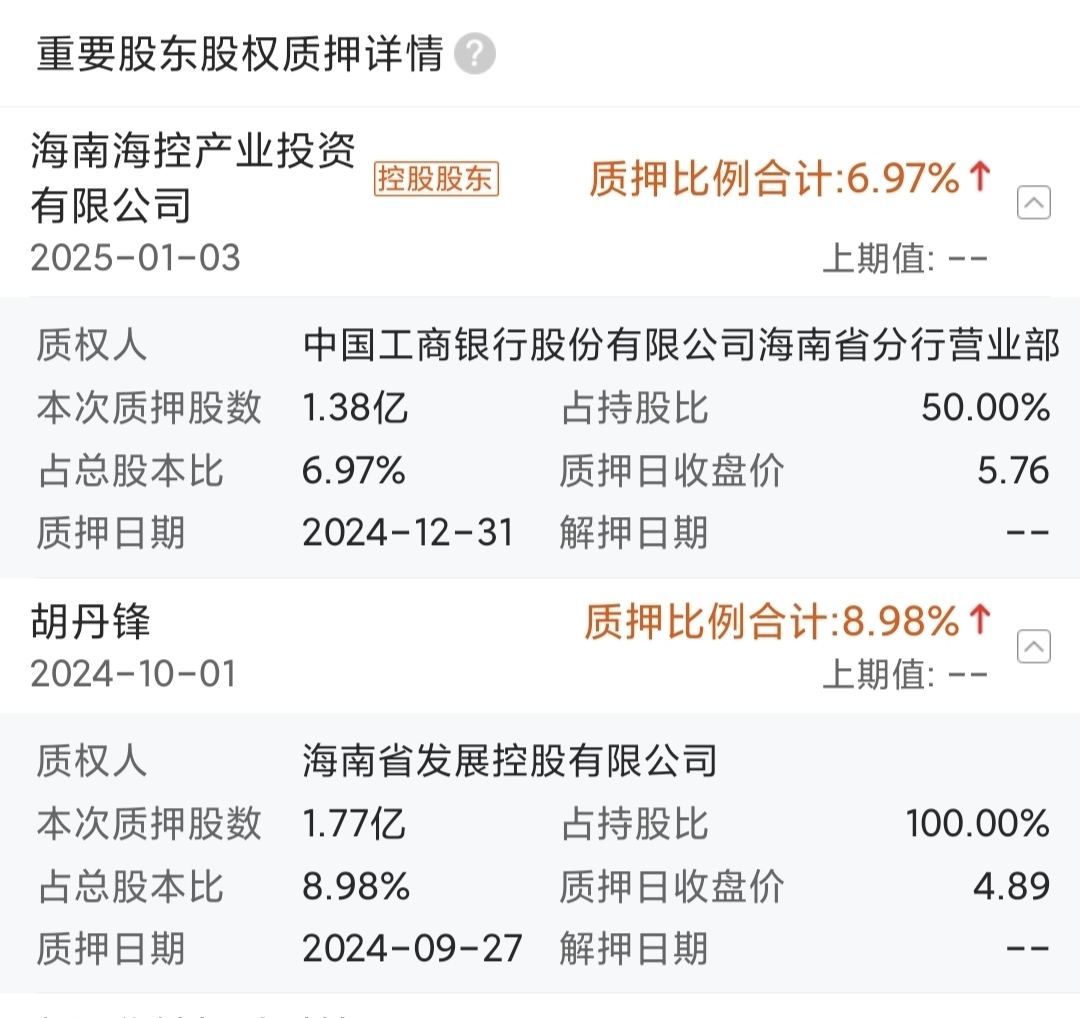Screen dimensions: 1080x1018
Task: Tap announcement date 2025-01-03
Action: (136, 258)
